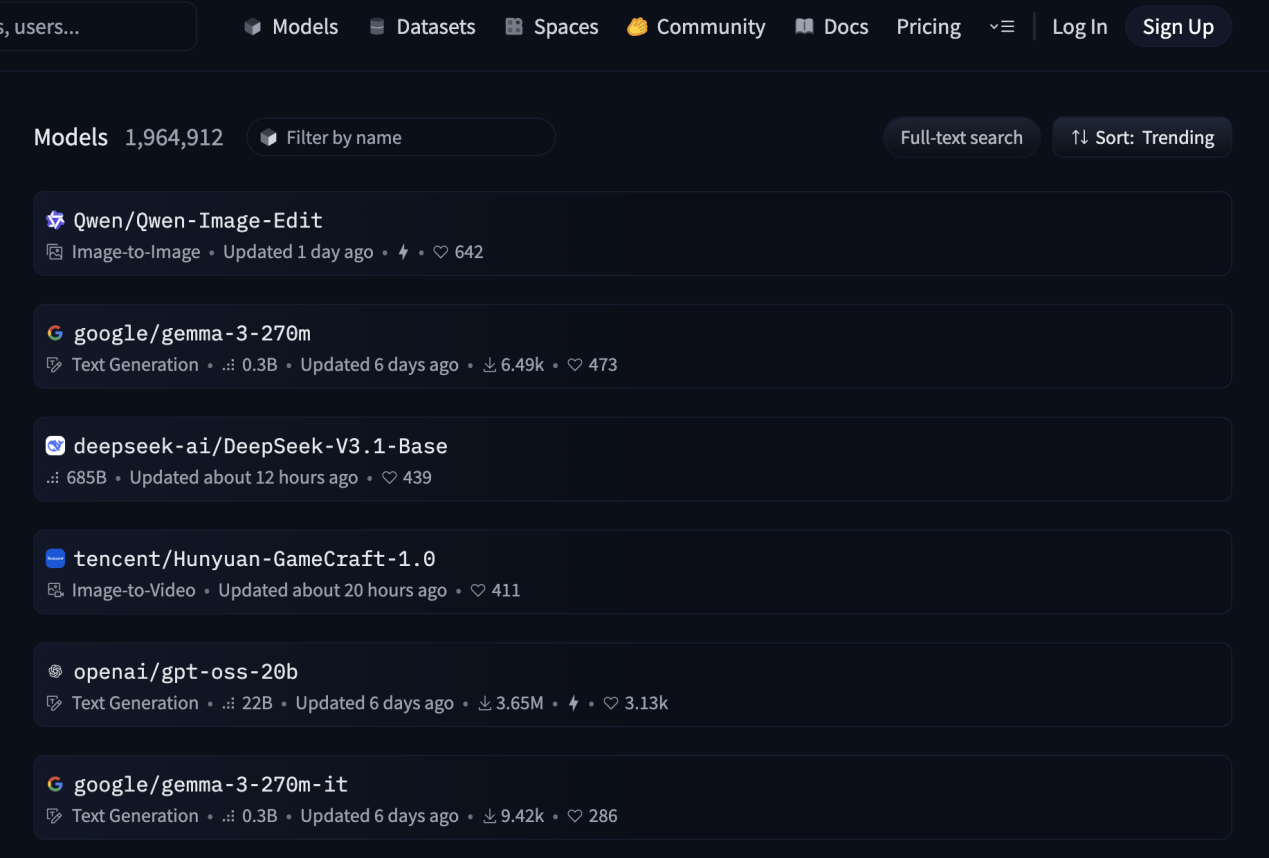Click the Google logo beside gemma-3-270m

click(55, 333)
